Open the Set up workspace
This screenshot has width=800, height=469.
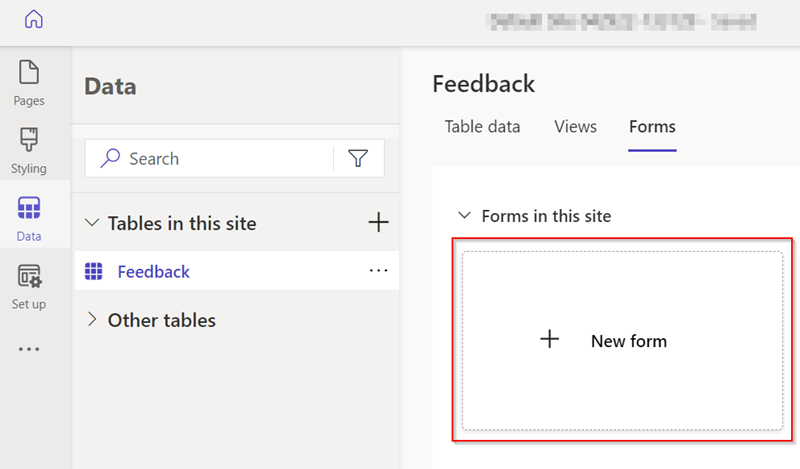click(29, 286)
